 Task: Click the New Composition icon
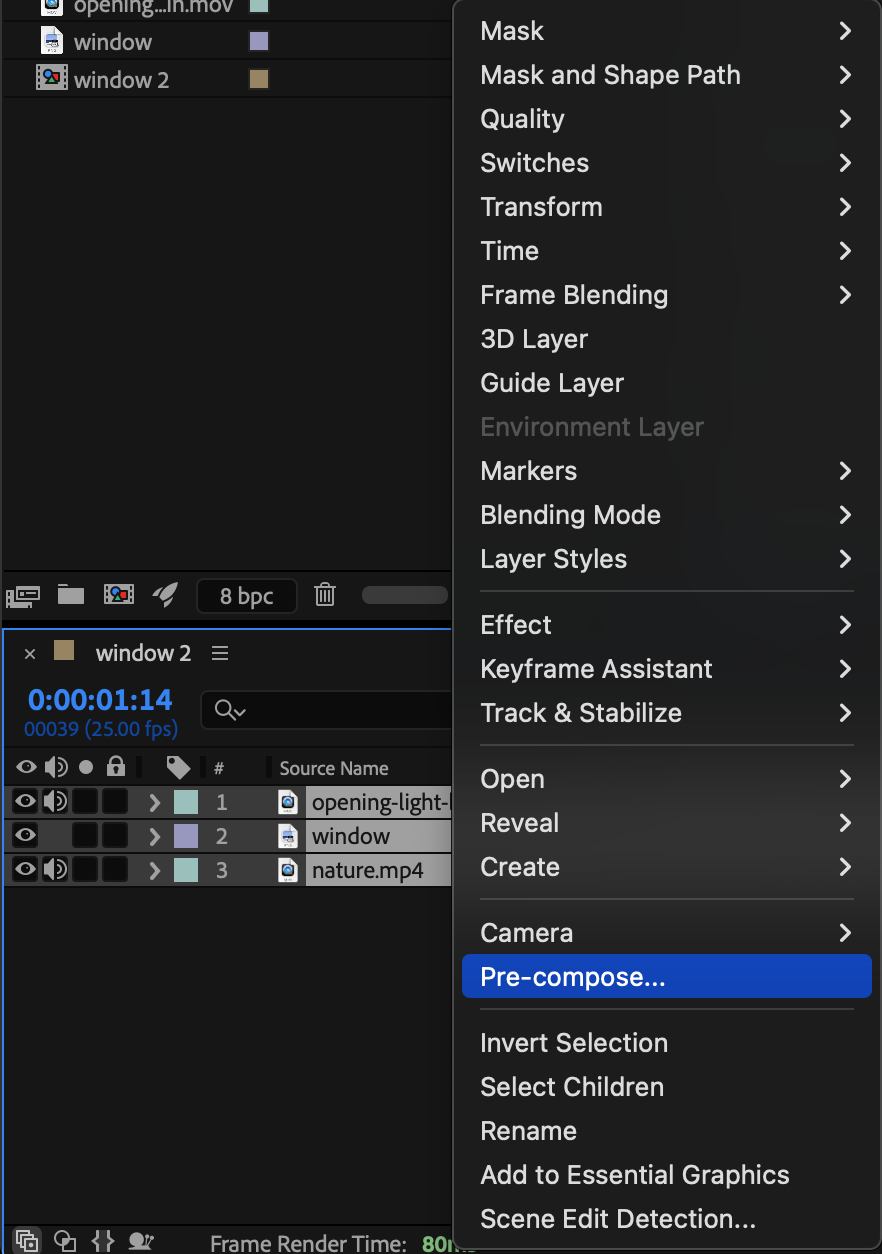(x=119, y=596)
